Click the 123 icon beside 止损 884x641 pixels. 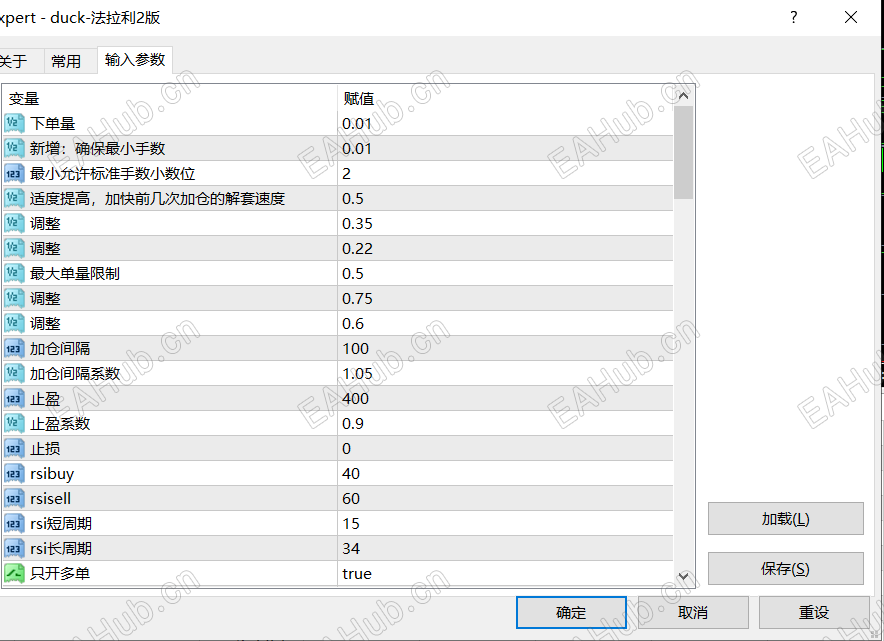click(x=14, y=447)
